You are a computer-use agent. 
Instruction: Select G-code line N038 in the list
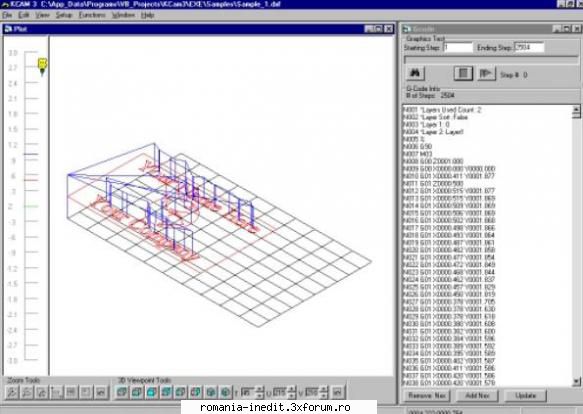449,383
